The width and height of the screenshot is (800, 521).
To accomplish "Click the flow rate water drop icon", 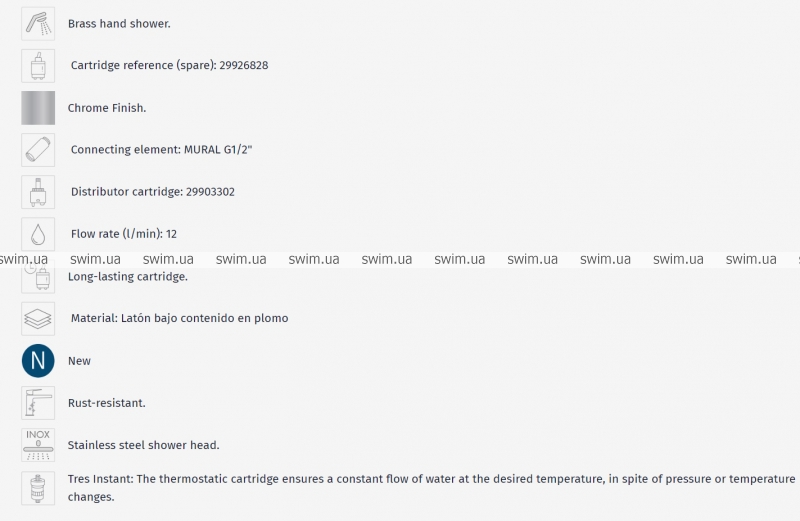I will (38, 233).
